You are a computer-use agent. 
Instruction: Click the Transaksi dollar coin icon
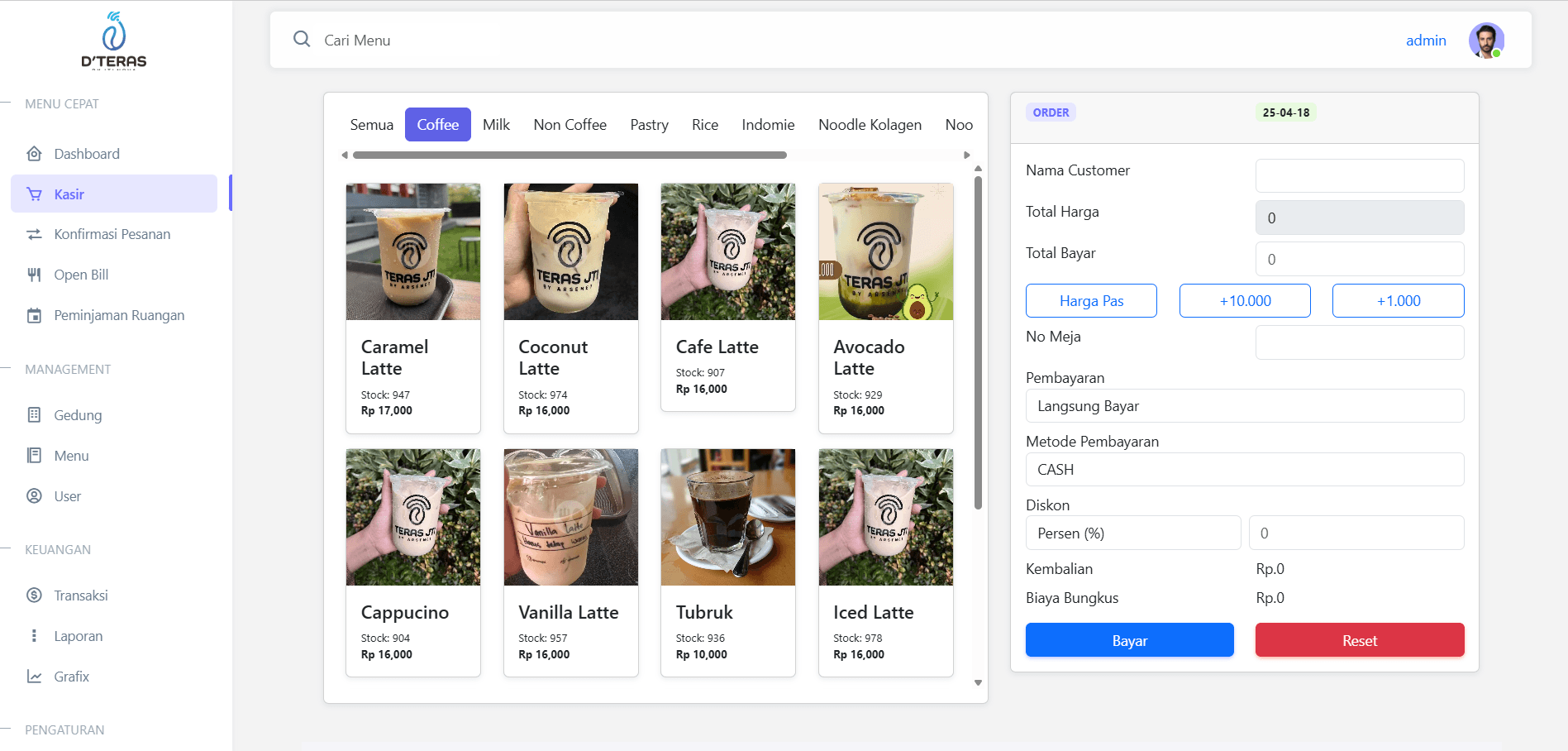pyautogui.click(x=34, y=596)
